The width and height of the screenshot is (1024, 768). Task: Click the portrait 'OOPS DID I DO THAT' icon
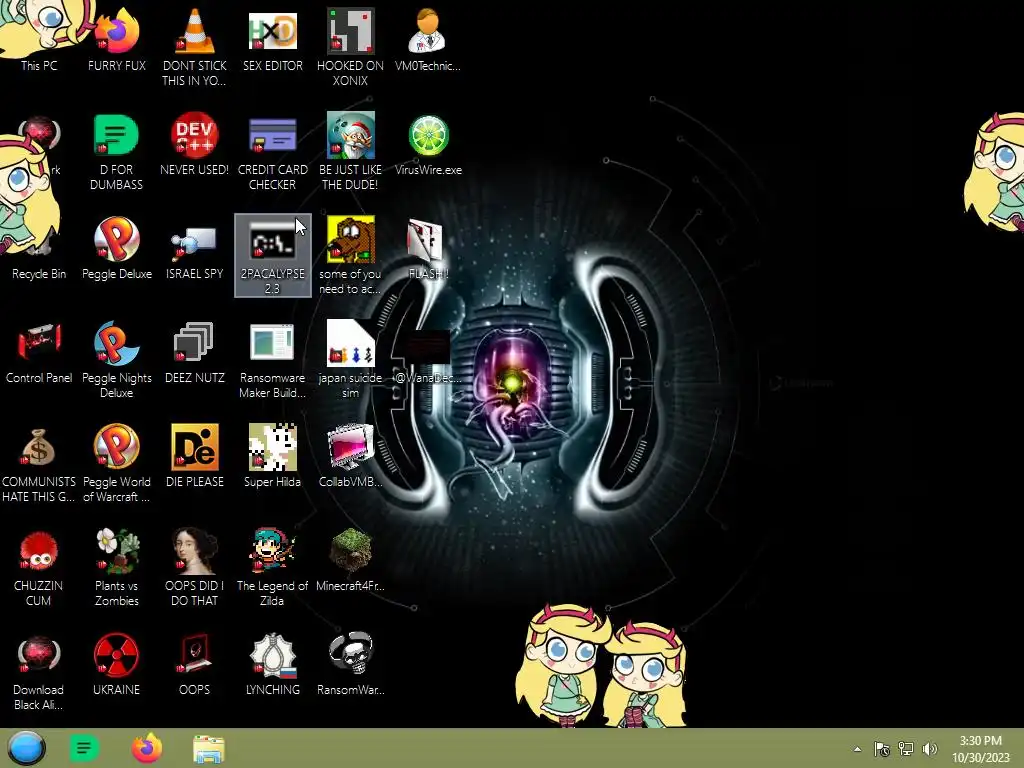(x=195, y=568)
